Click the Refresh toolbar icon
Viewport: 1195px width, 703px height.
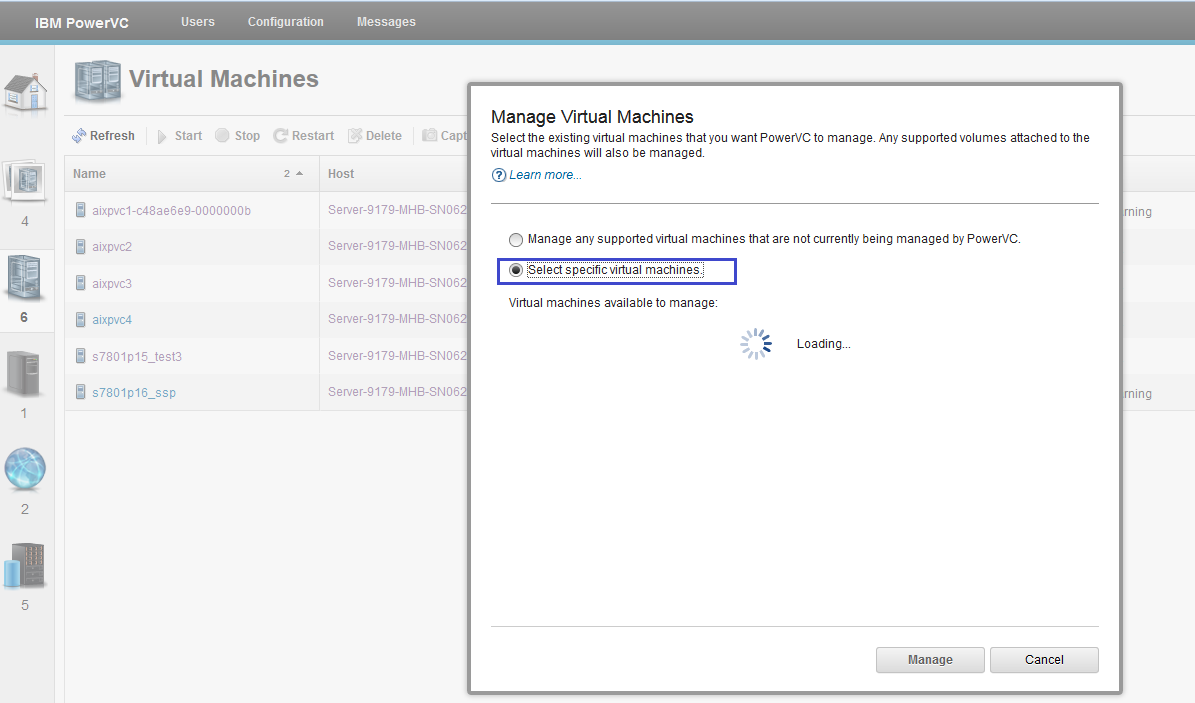[x=79, y=136]
